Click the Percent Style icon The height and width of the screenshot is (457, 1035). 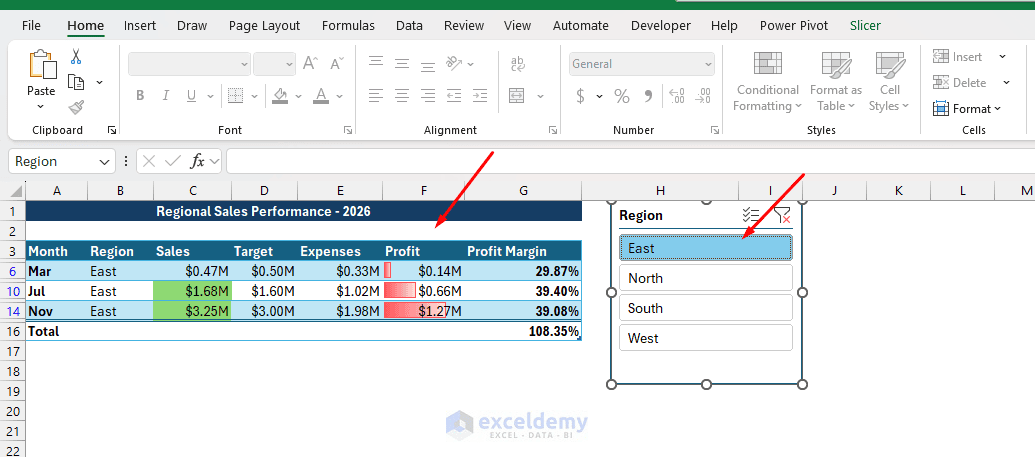click(x=622, y=96)
